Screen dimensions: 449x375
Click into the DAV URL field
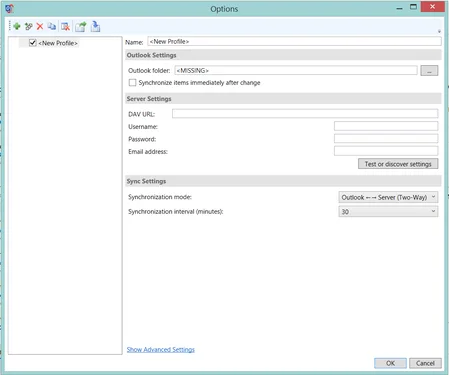tap(305, 113)
